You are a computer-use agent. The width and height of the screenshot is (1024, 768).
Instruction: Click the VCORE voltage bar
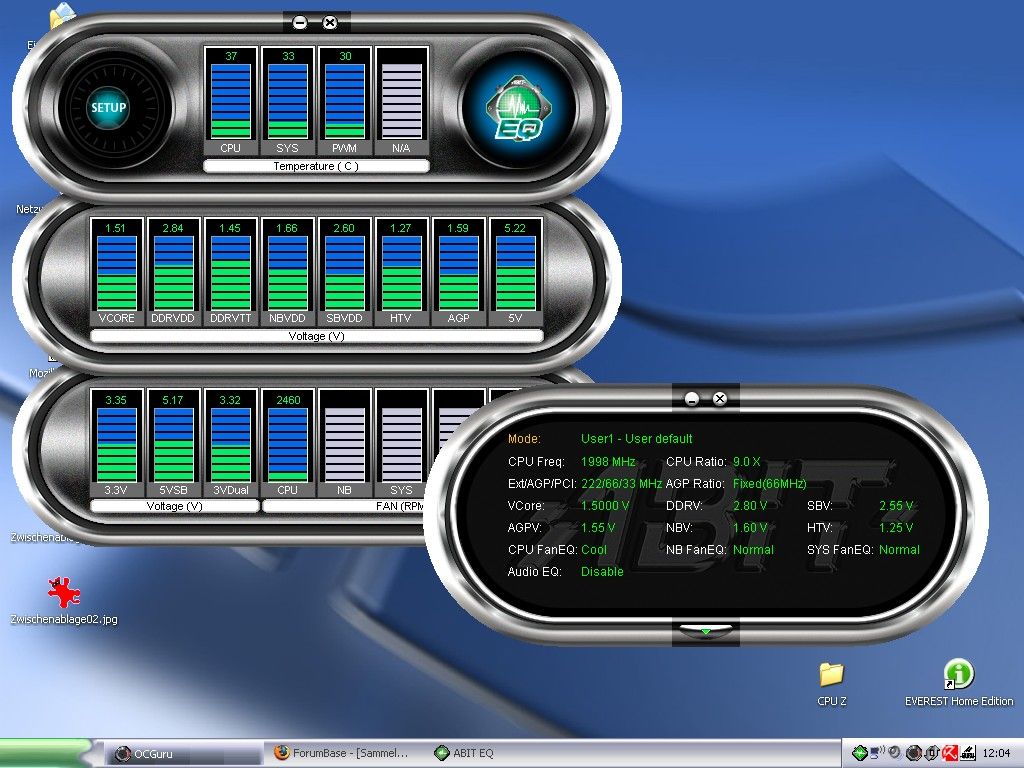tap(116, 272)
